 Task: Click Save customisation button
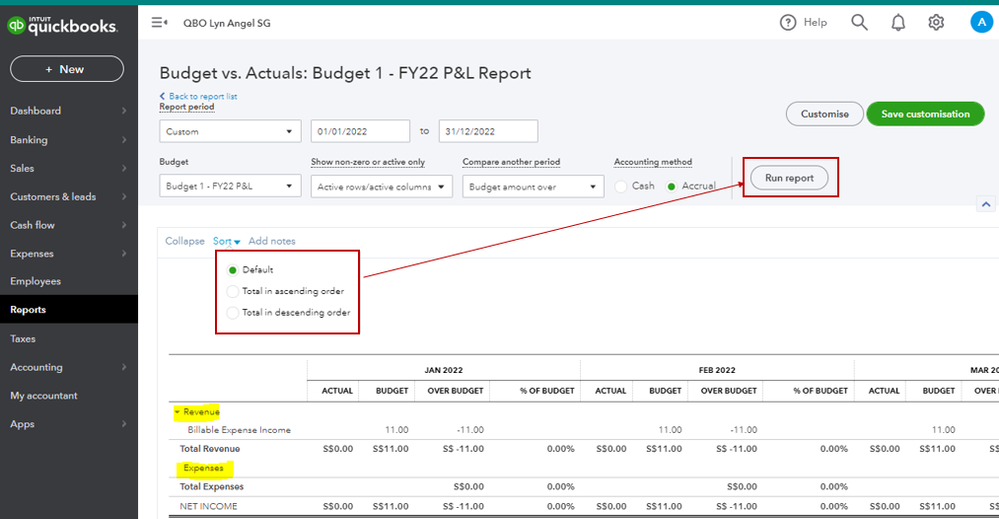[925, 114]
